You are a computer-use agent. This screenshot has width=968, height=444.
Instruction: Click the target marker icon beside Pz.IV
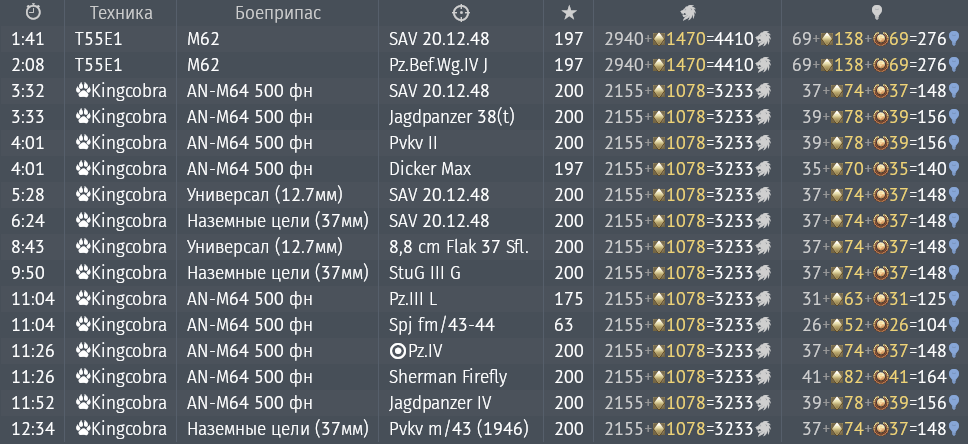(398, 351)
